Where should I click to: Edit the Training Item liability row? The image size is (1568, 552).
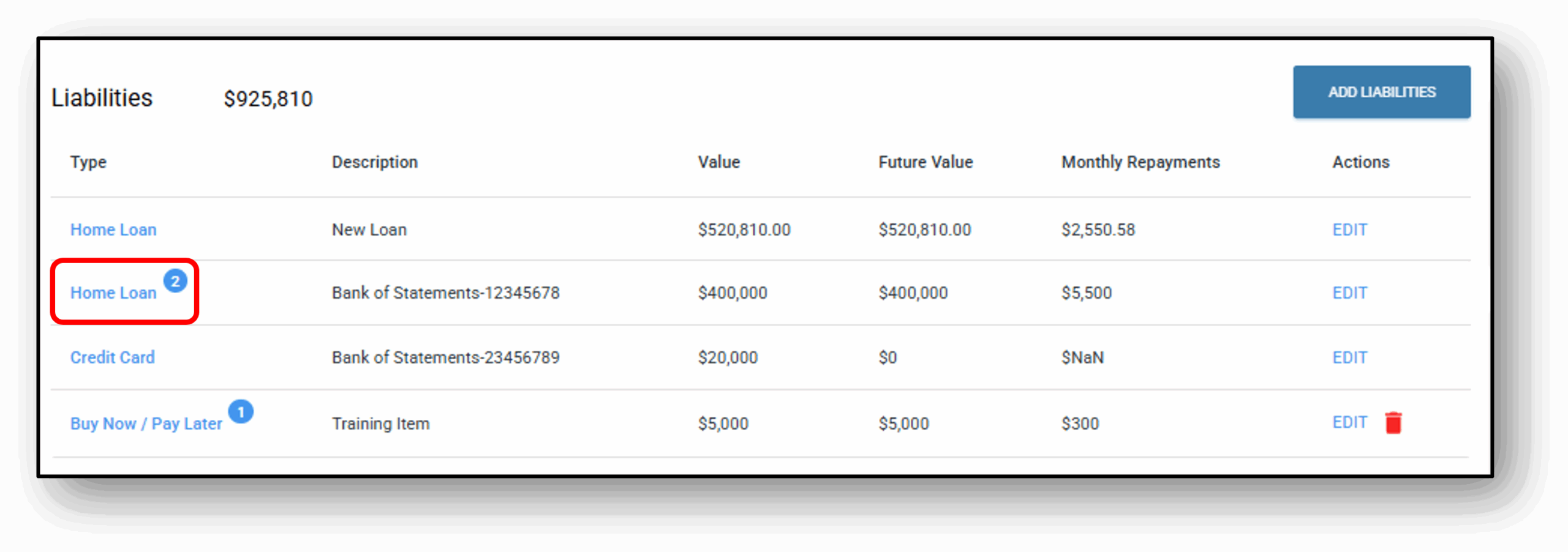1349,422
